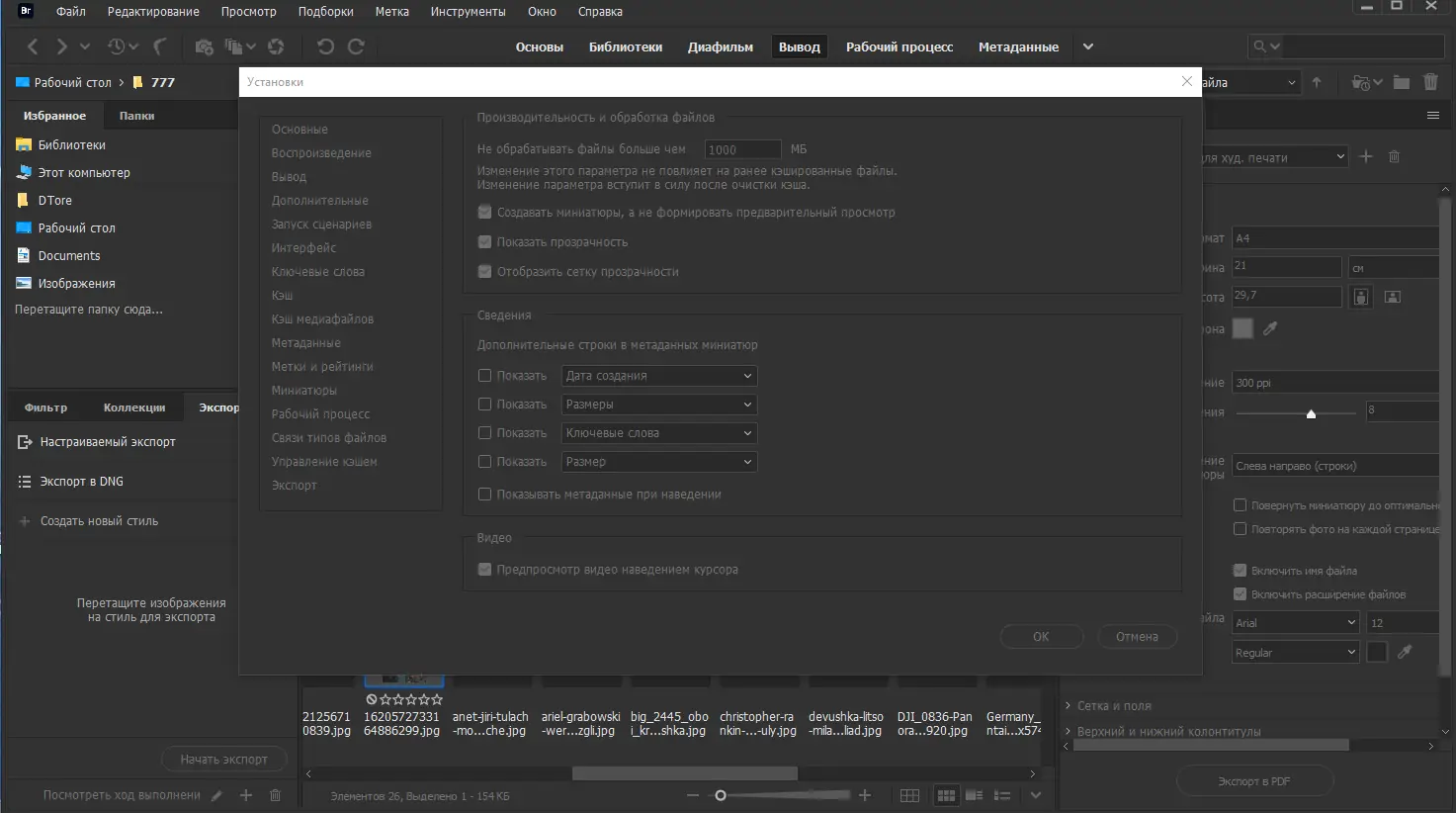
Task: Toggle Предпросмотр видео наведением курсора checkbox
Action: (484, 570)
